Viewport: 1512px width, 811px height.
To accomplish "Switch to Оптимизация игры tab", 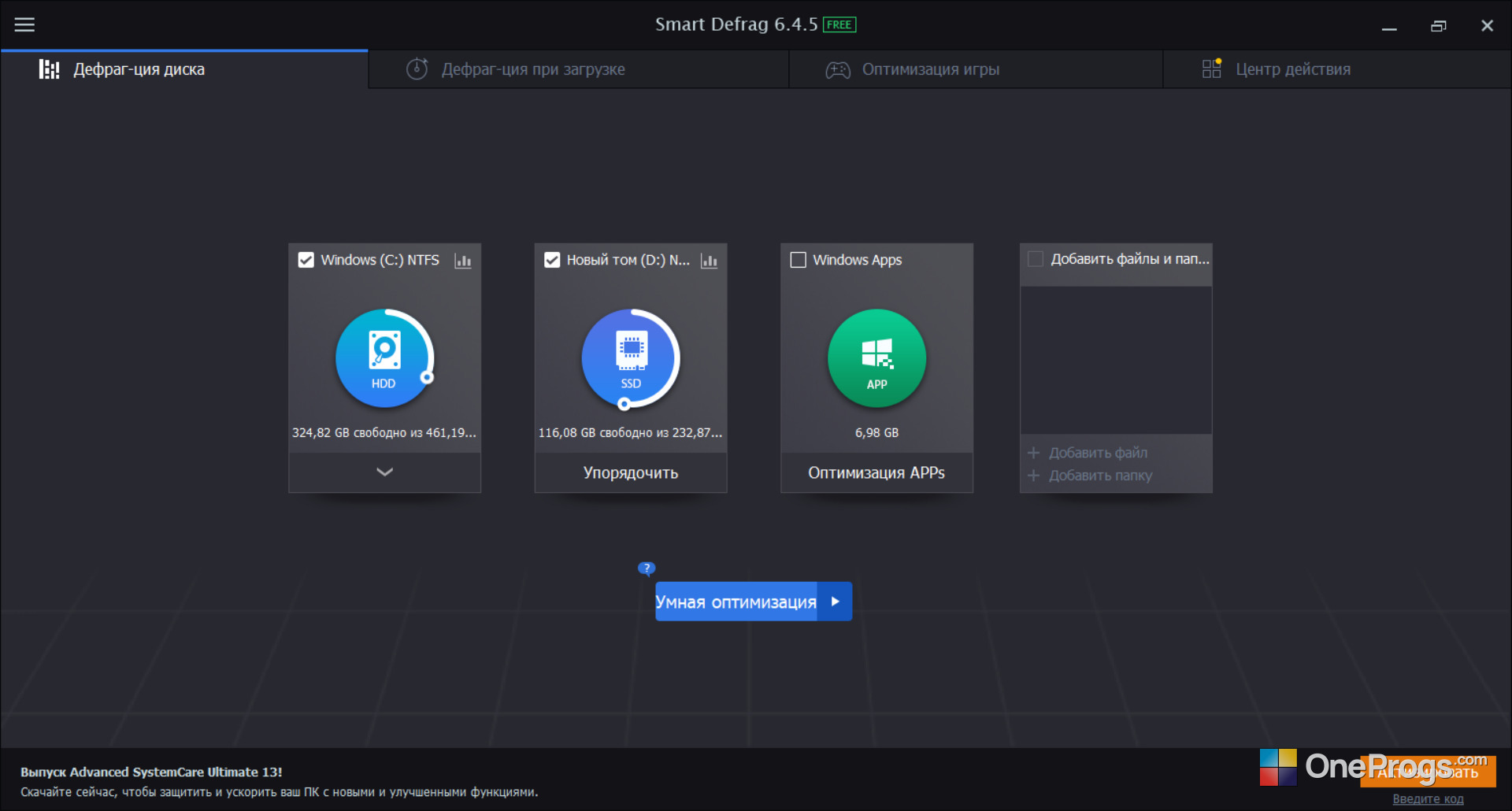I will click(976, 69).
